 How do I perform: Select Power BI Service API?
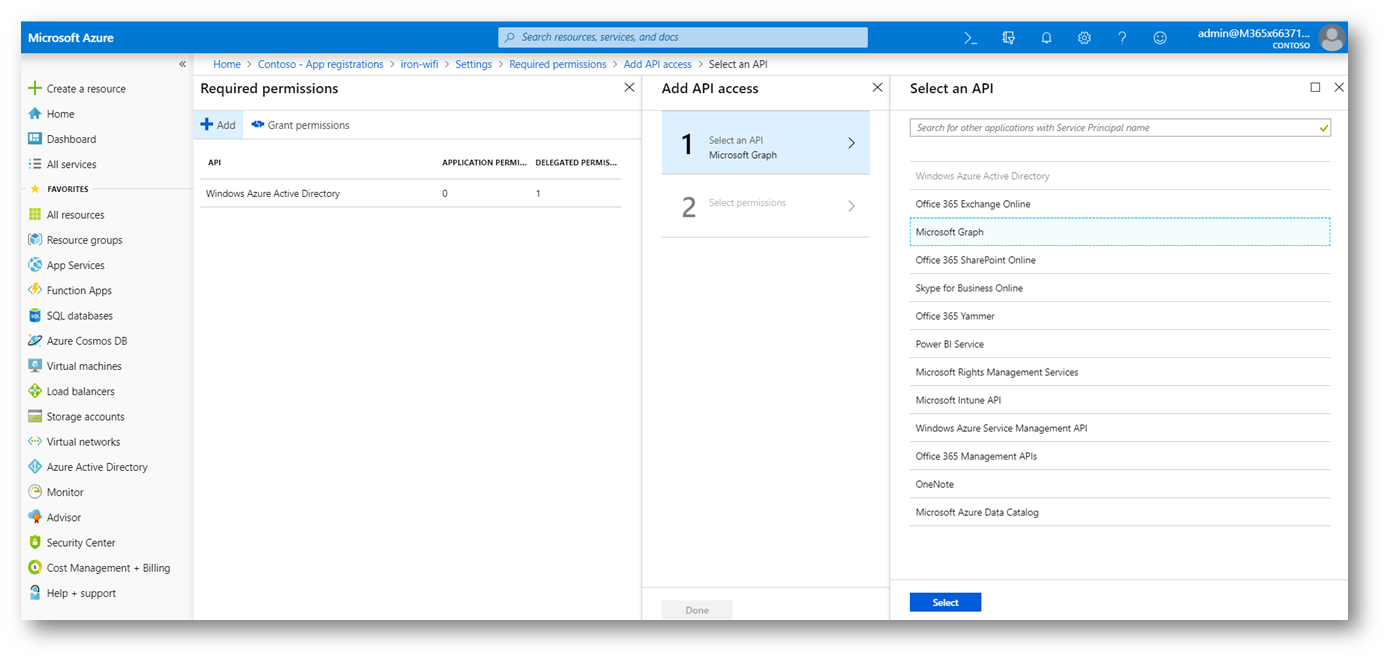1120,344
